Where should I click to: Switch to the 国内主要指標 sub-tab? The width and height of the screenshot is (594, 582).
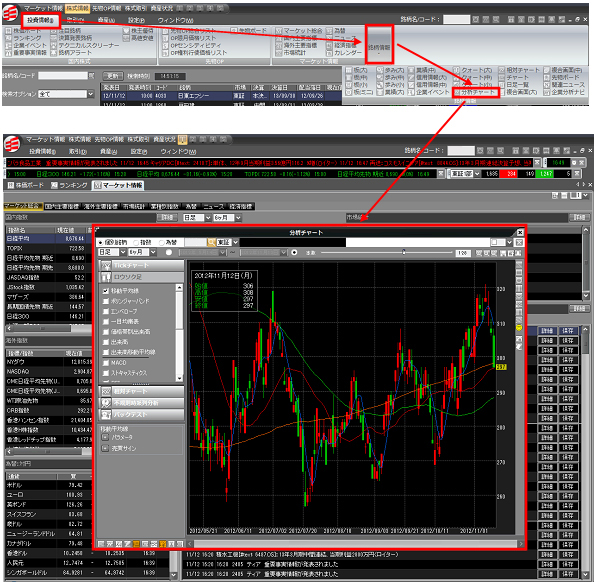62,206
